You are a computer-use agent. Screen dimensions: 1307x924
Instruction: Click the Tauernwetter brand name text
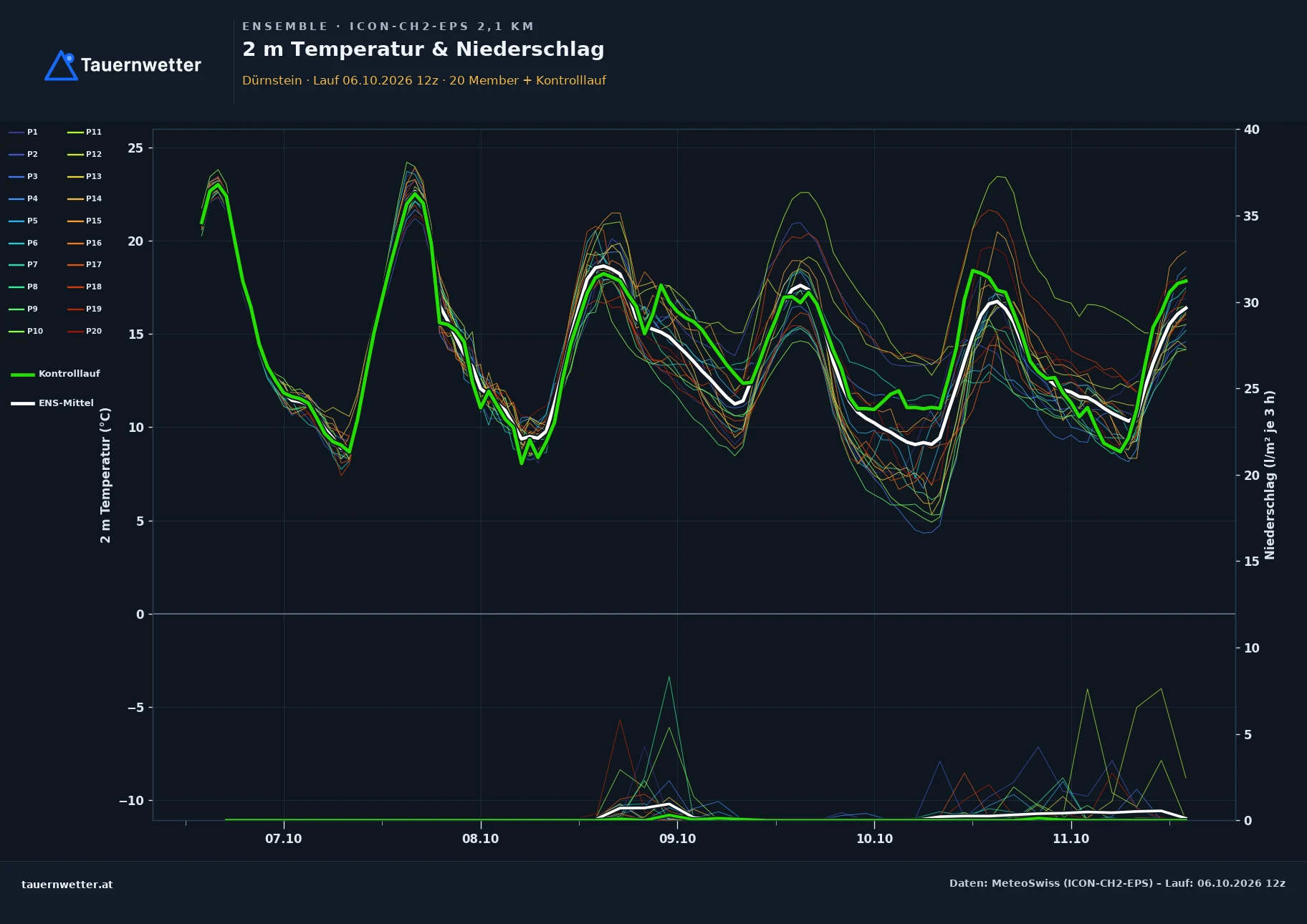click(141, 65)
